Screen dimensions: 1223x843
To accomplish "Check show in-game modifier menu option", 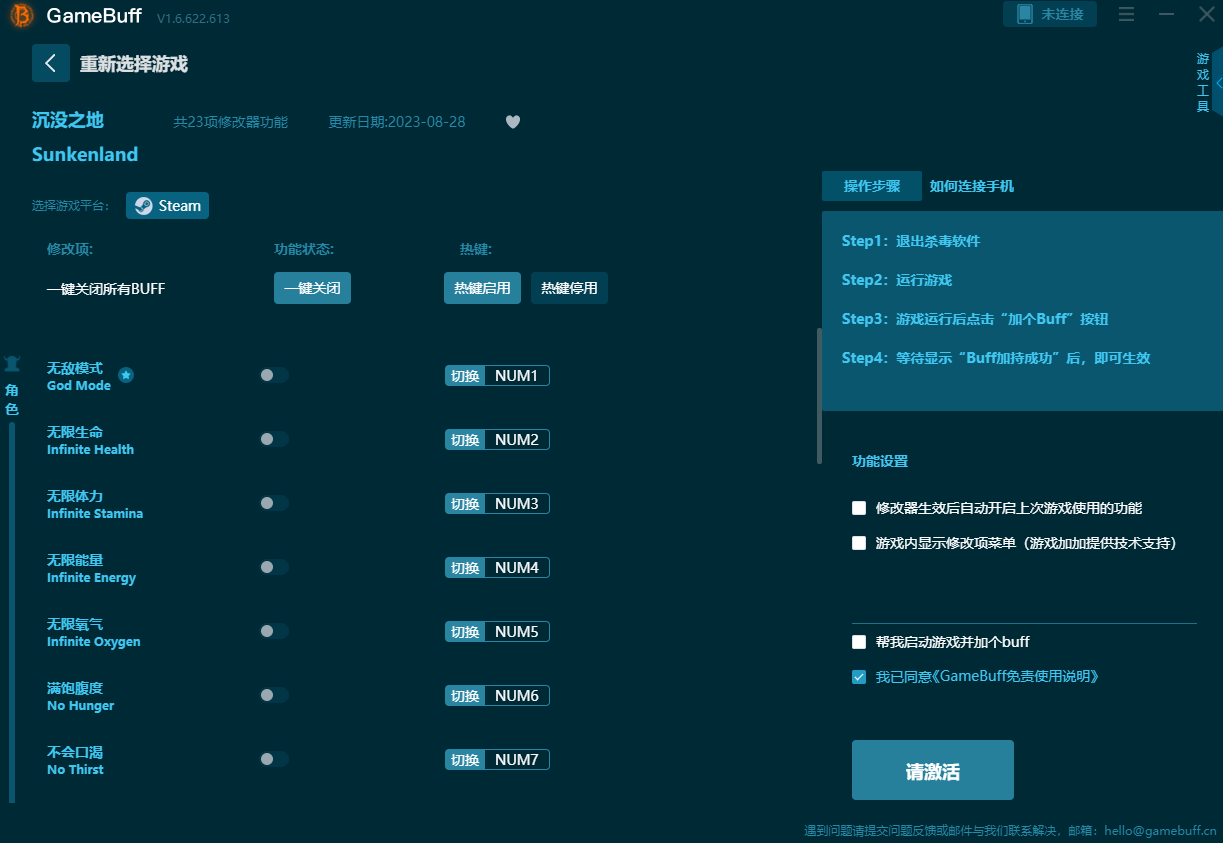I will click(x=859, y=543).
